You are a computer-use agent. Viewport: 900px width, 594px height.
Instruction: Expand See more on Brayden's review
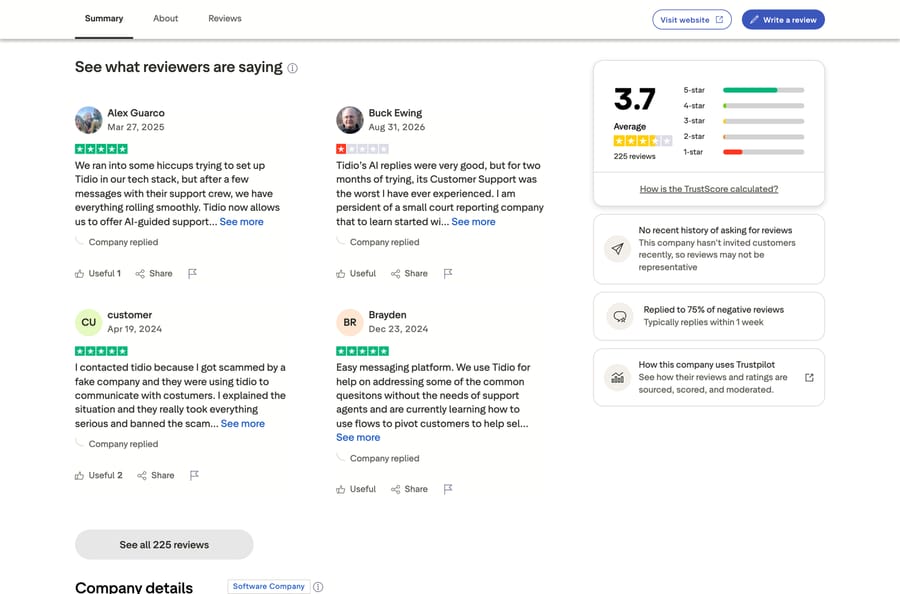tap(358, 437)
